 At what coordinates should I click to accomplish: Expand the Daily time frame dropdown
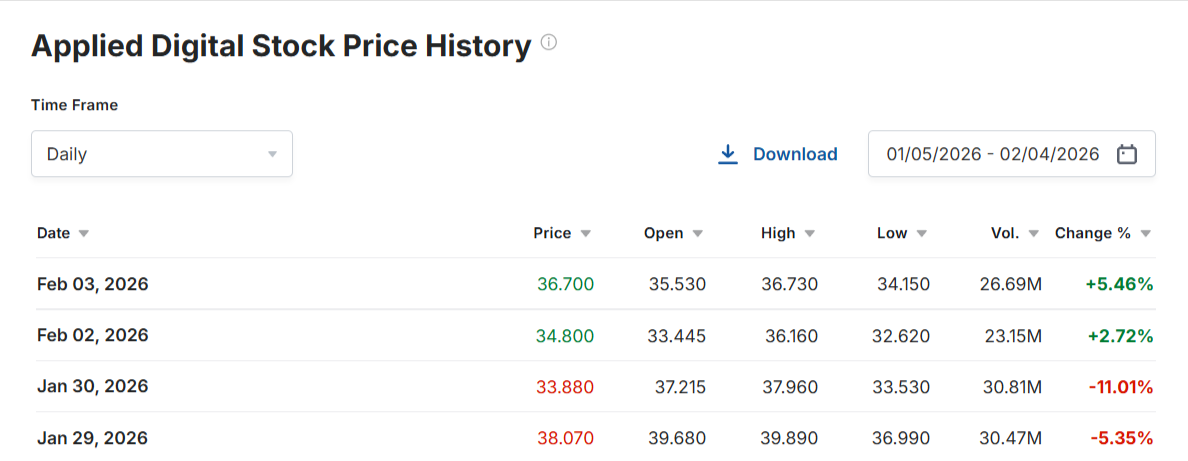(x=161, y=154)
